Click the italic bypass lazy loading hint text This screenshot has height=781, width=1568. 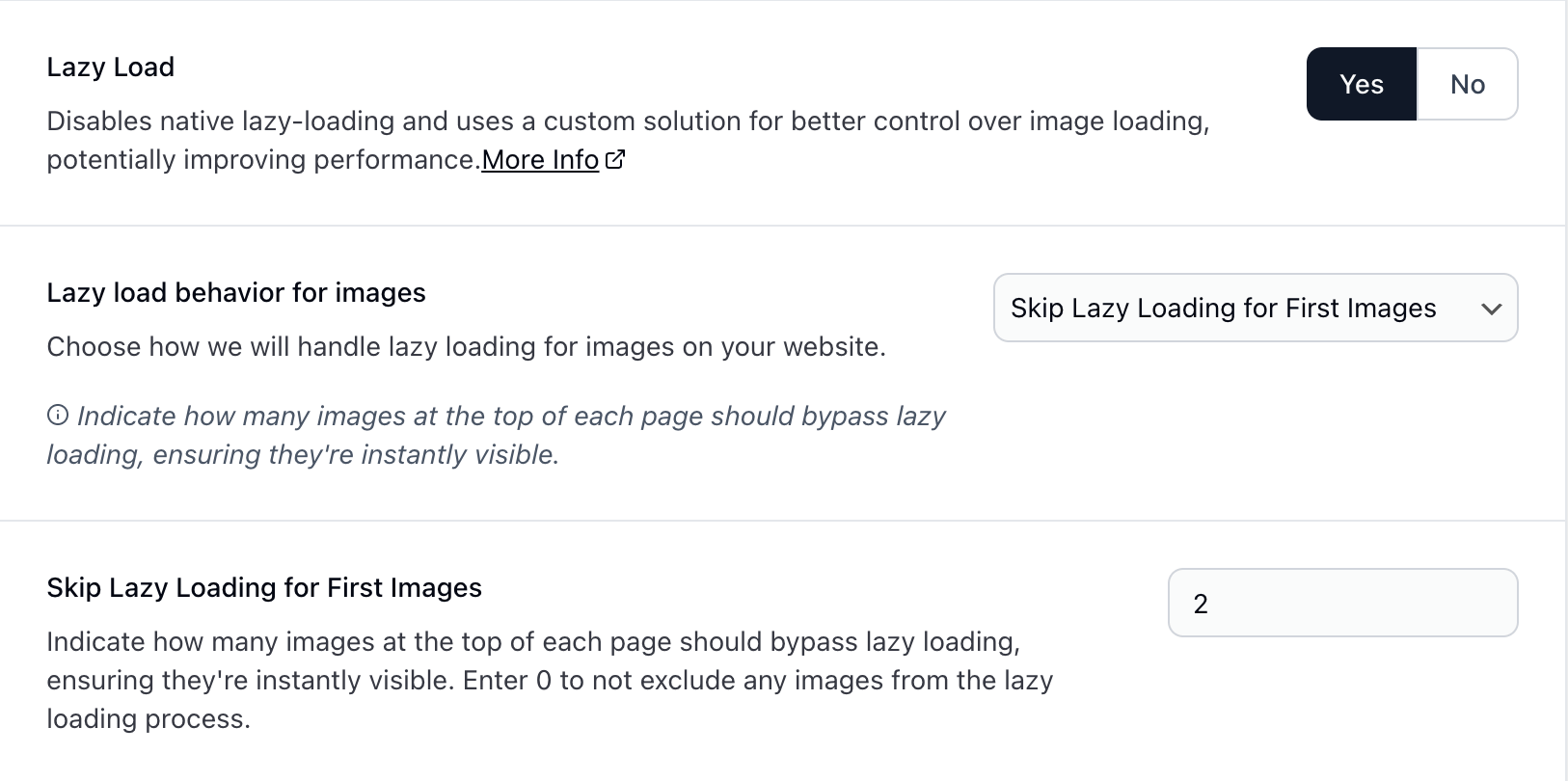[511, 417]
